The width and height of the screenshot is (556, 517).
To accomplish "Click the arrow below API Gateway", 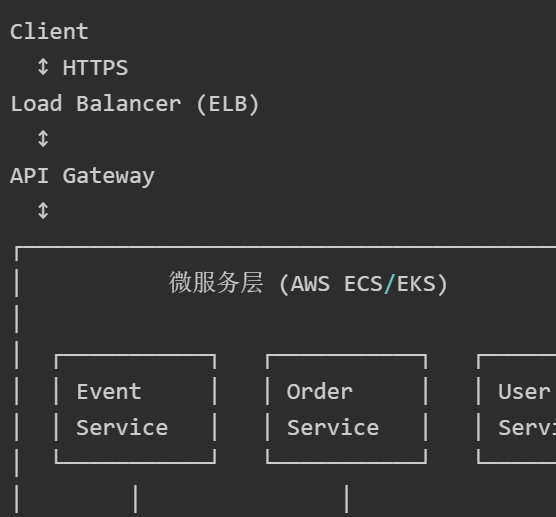I will [x=43, y=211].
